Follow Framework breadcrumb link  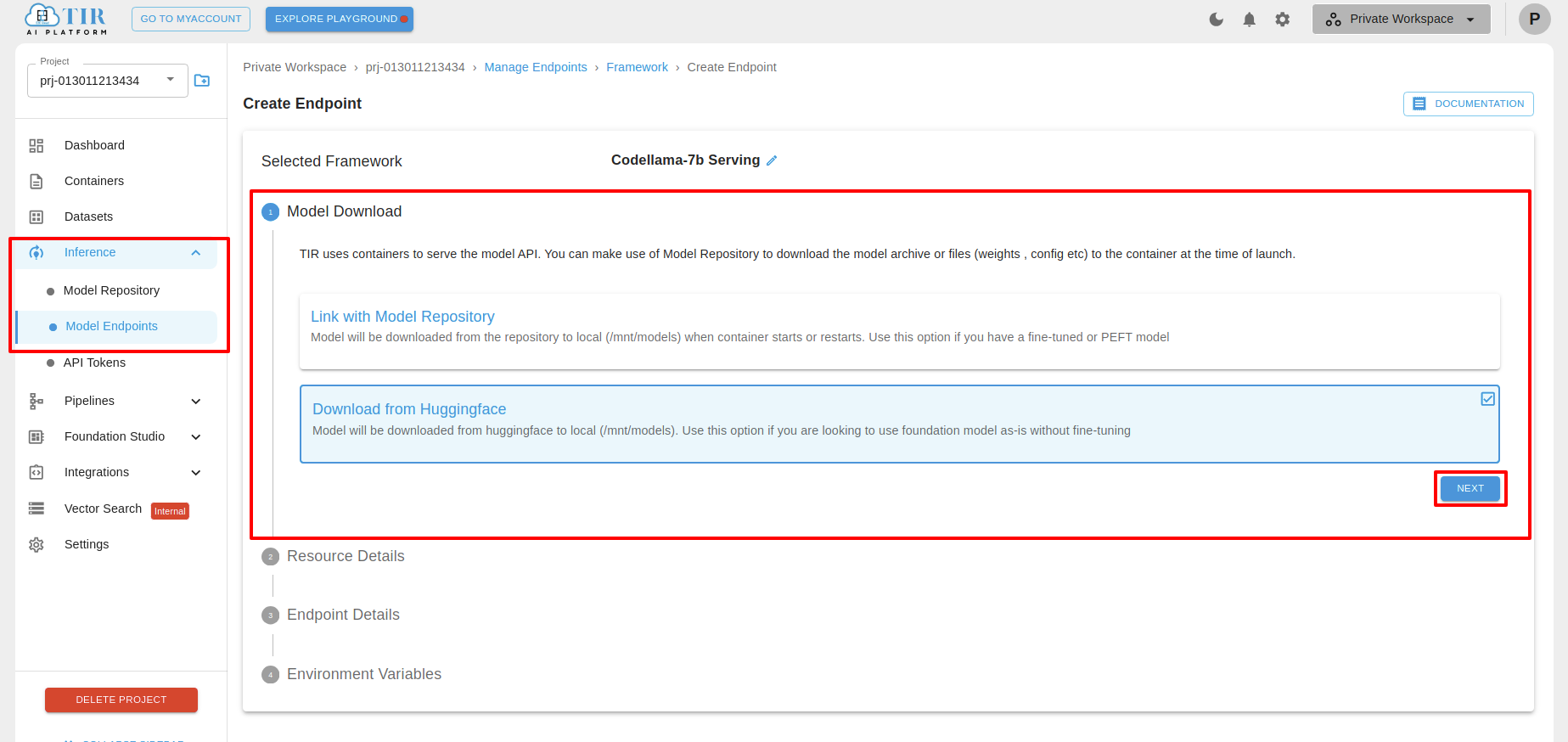click(x=637, y=67)
